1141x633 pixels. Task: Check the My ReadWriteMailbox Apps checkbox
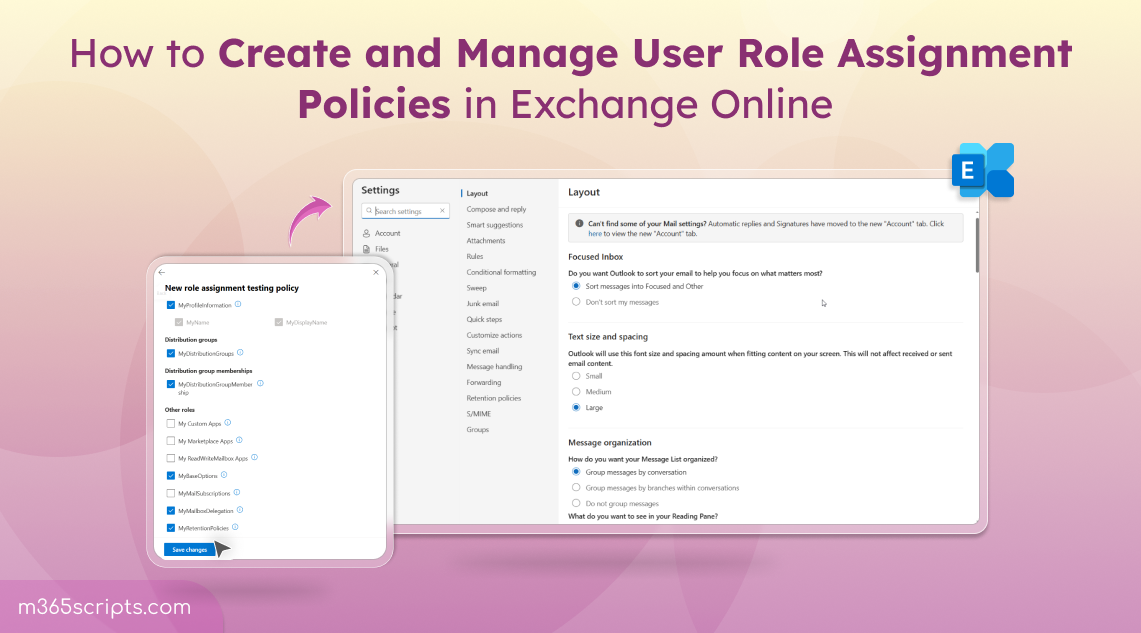171,458
